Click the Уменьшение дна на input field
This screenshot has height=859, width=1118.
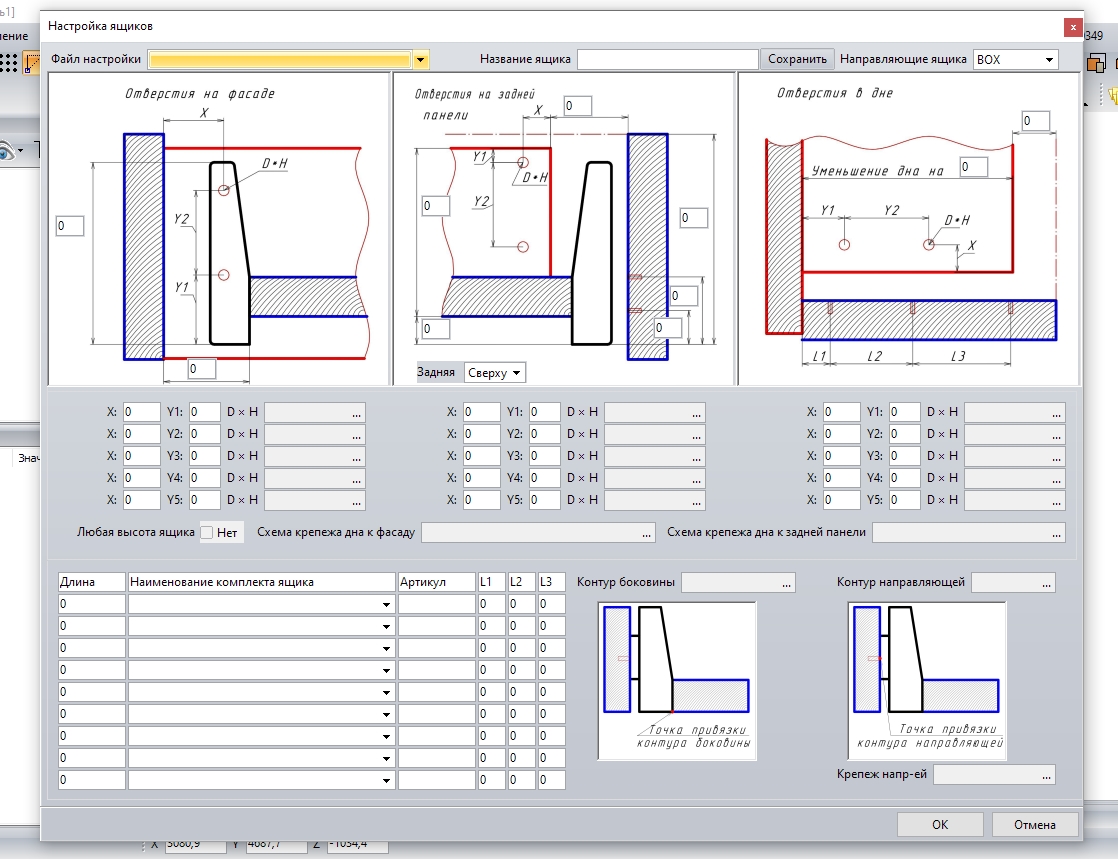click(x=972, y=167)
